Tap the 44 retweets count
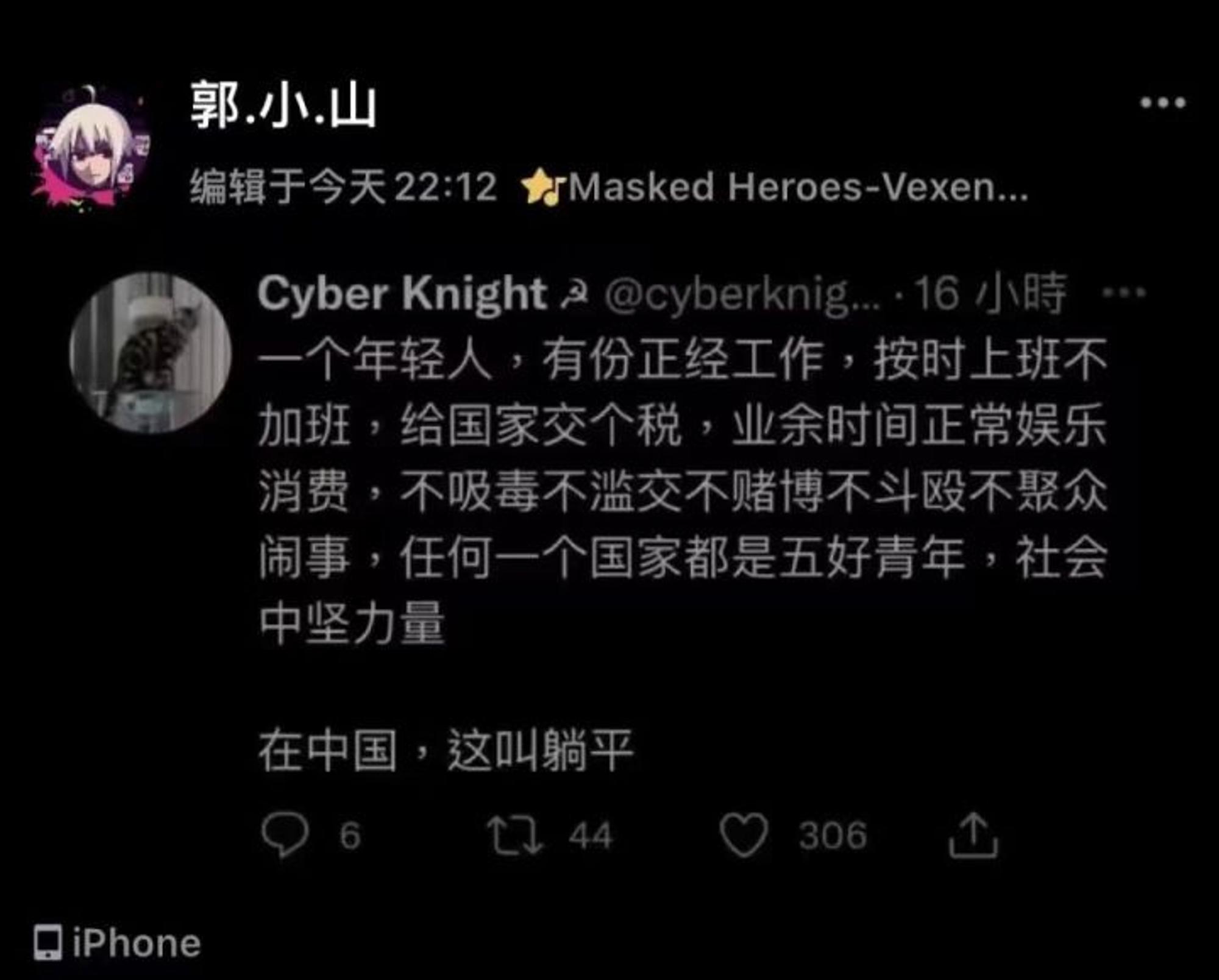Screen dimensions: 1219x980 591,836
